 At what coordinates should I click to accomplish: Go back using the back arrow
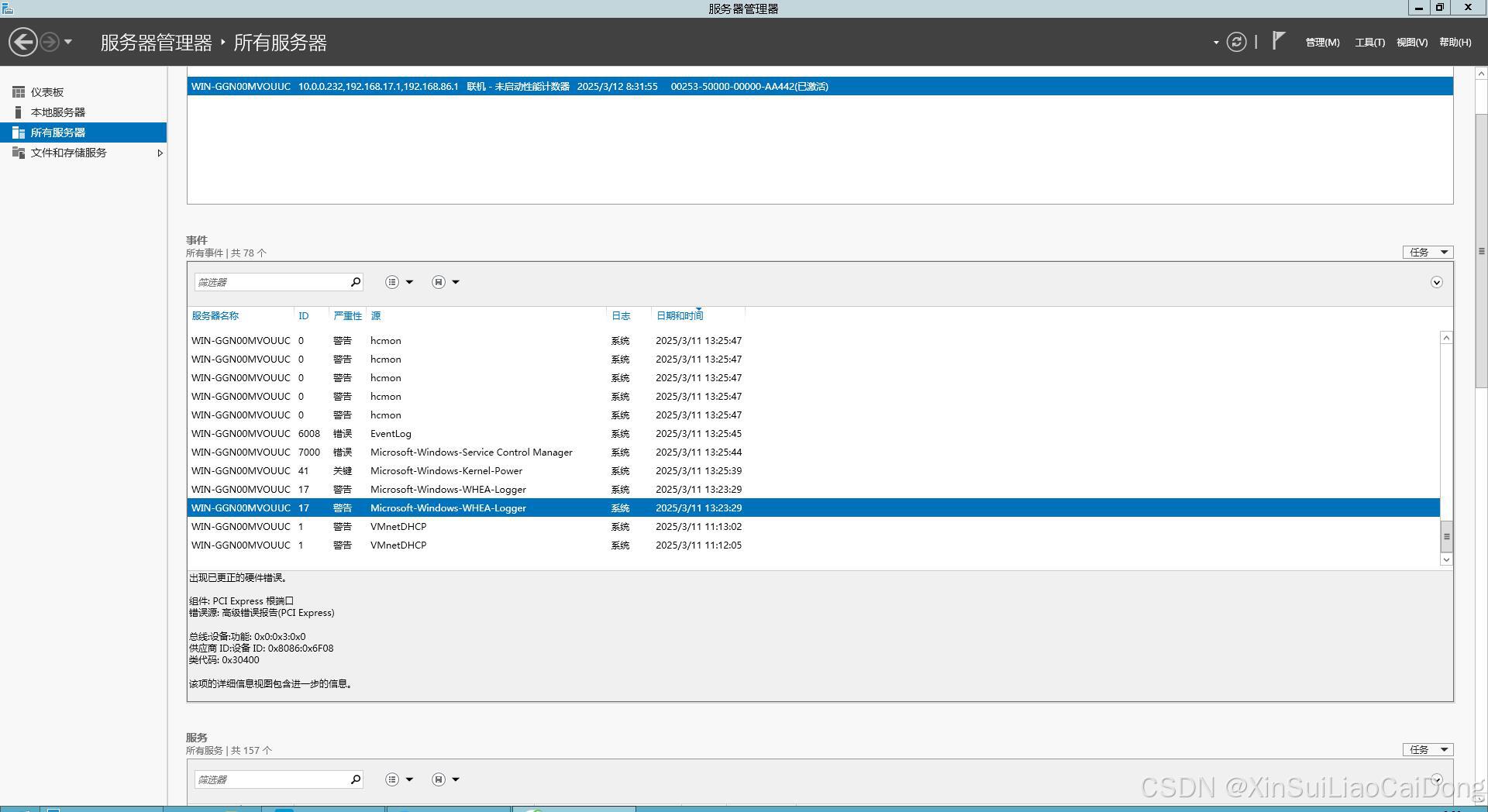pyautogui.click(x=23, y=42)
